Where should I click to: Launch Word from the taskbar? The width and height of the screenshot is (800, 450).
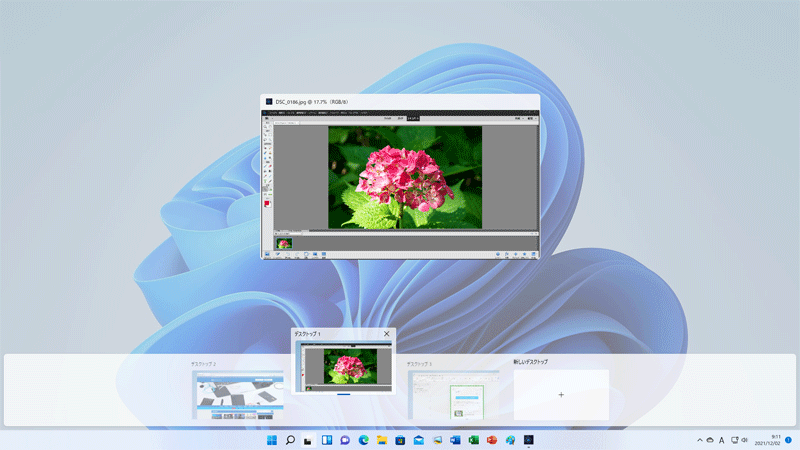click(x=455, y=440)
